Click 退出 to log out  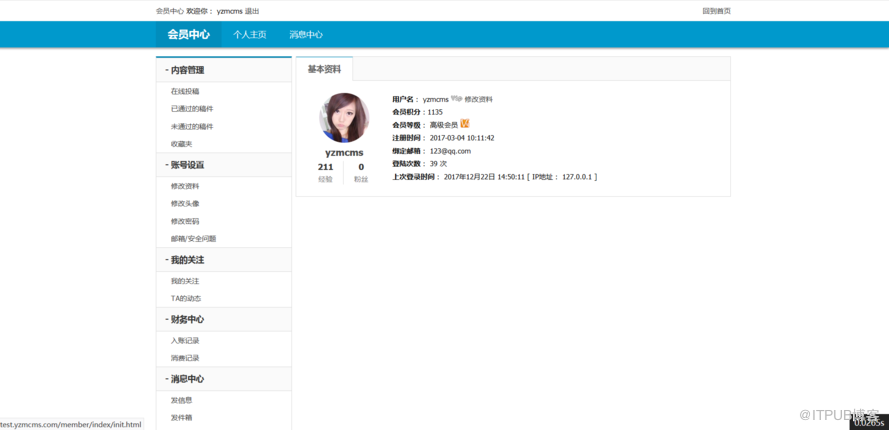tap(252, 11)
